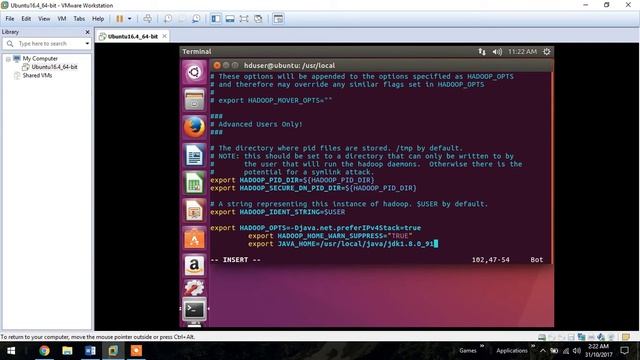Open the VM menu
640x360 pixels.
point(62,19)
